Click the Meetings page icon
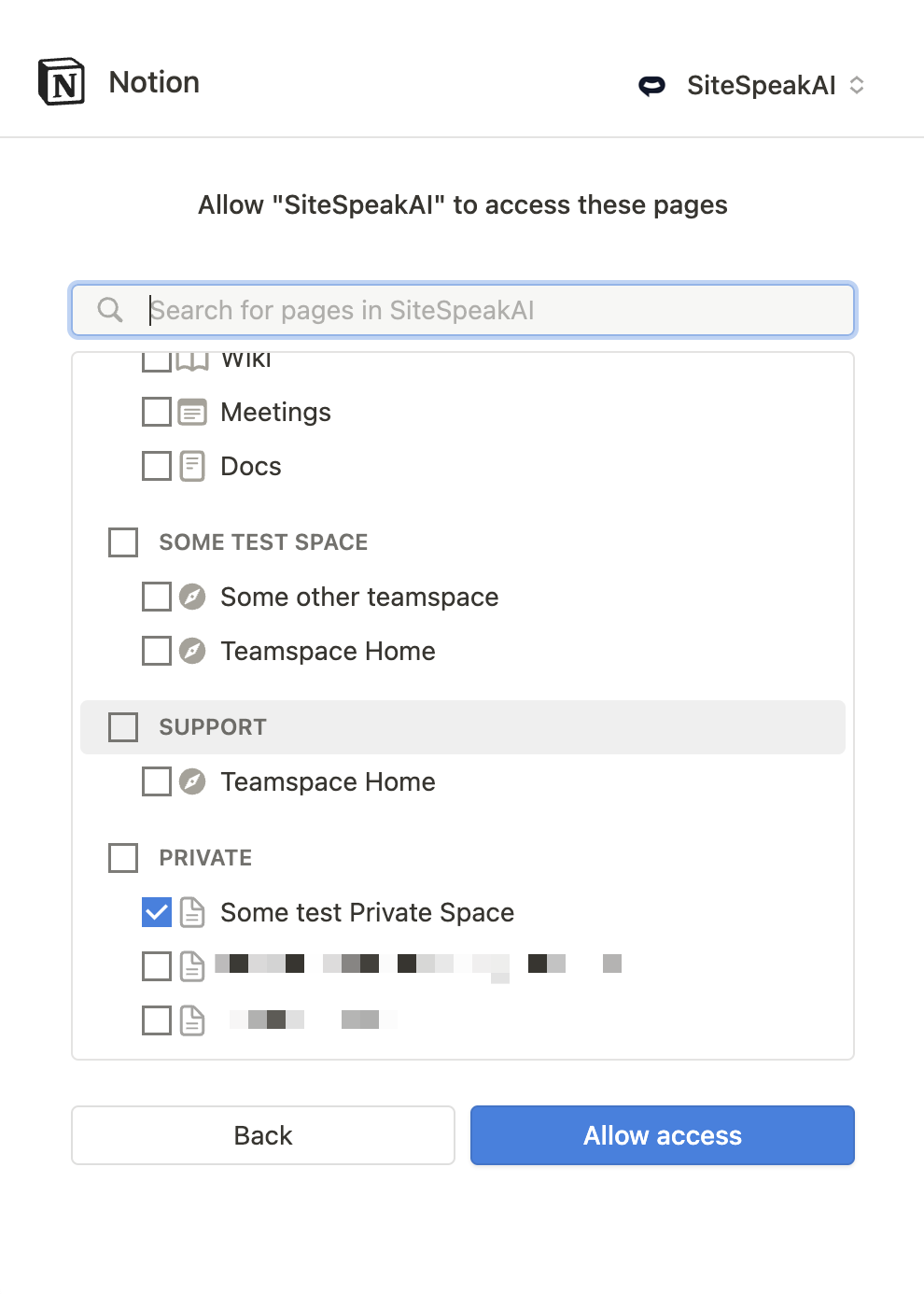Image resolution: width=924 pixels, height=1294 pixels. click(x=192, y=412)
